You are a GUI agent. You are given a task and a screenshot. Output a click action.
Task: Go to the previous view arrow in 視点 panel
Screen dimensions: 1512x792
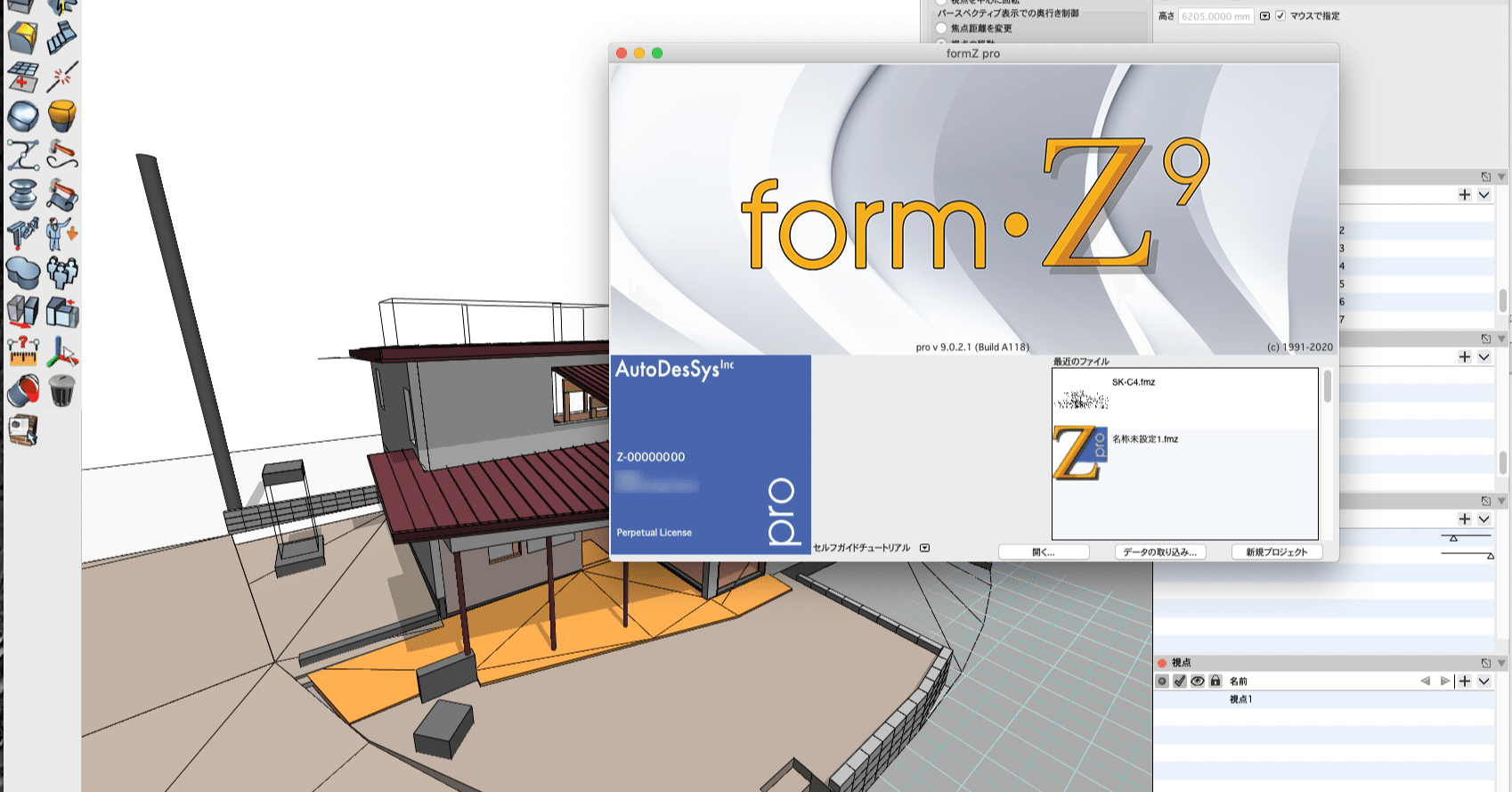click(1425, 681)
